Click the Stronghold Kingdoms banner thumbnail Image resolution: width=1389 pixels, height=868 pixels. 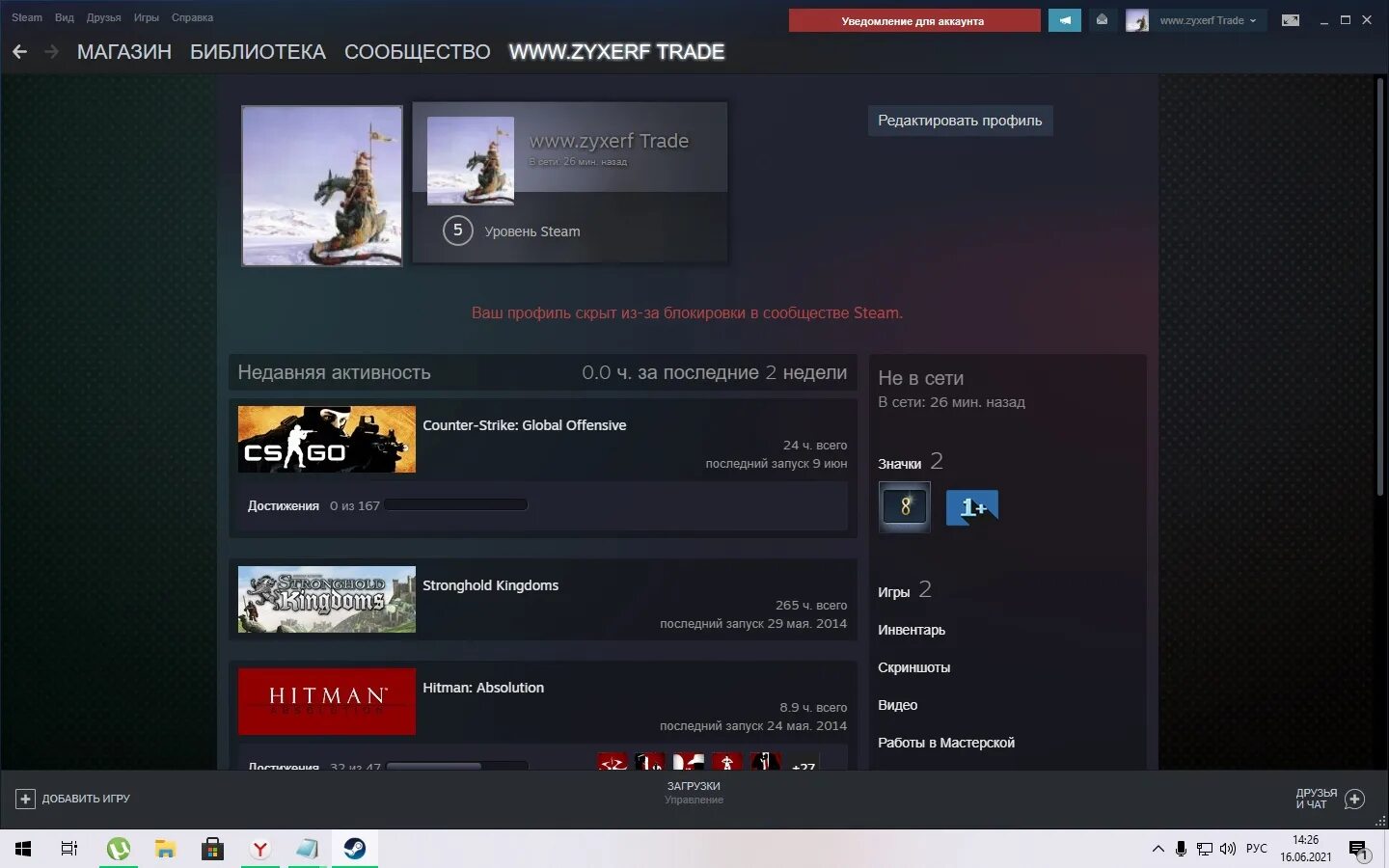point(327,599)
